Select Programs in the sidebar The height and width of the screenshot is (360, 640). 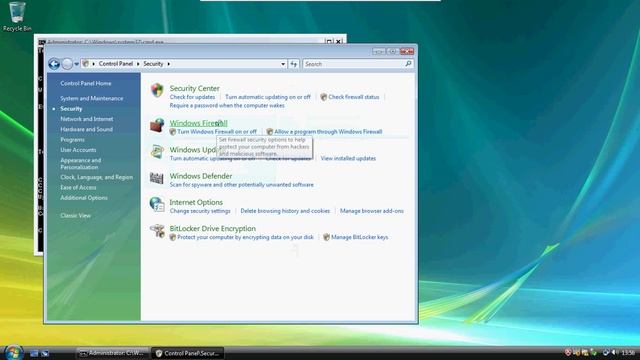point(72,140)
